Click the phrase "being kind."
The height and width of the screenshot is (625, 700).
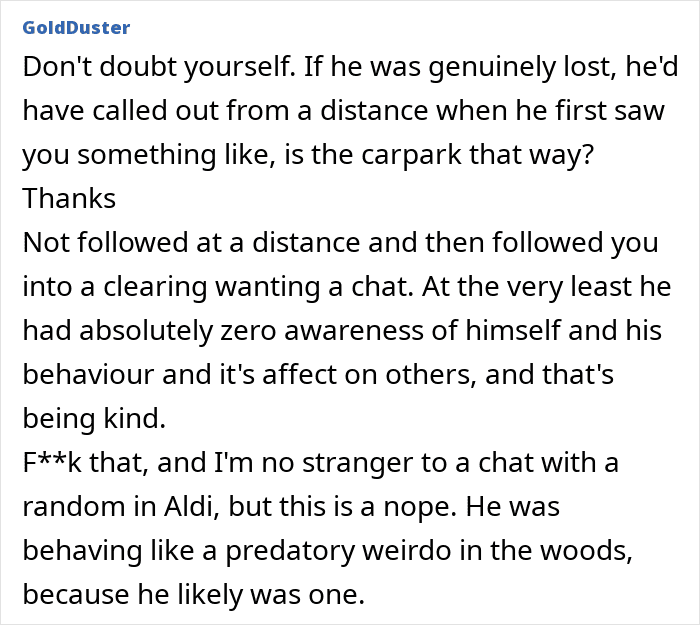pos(94,419)
